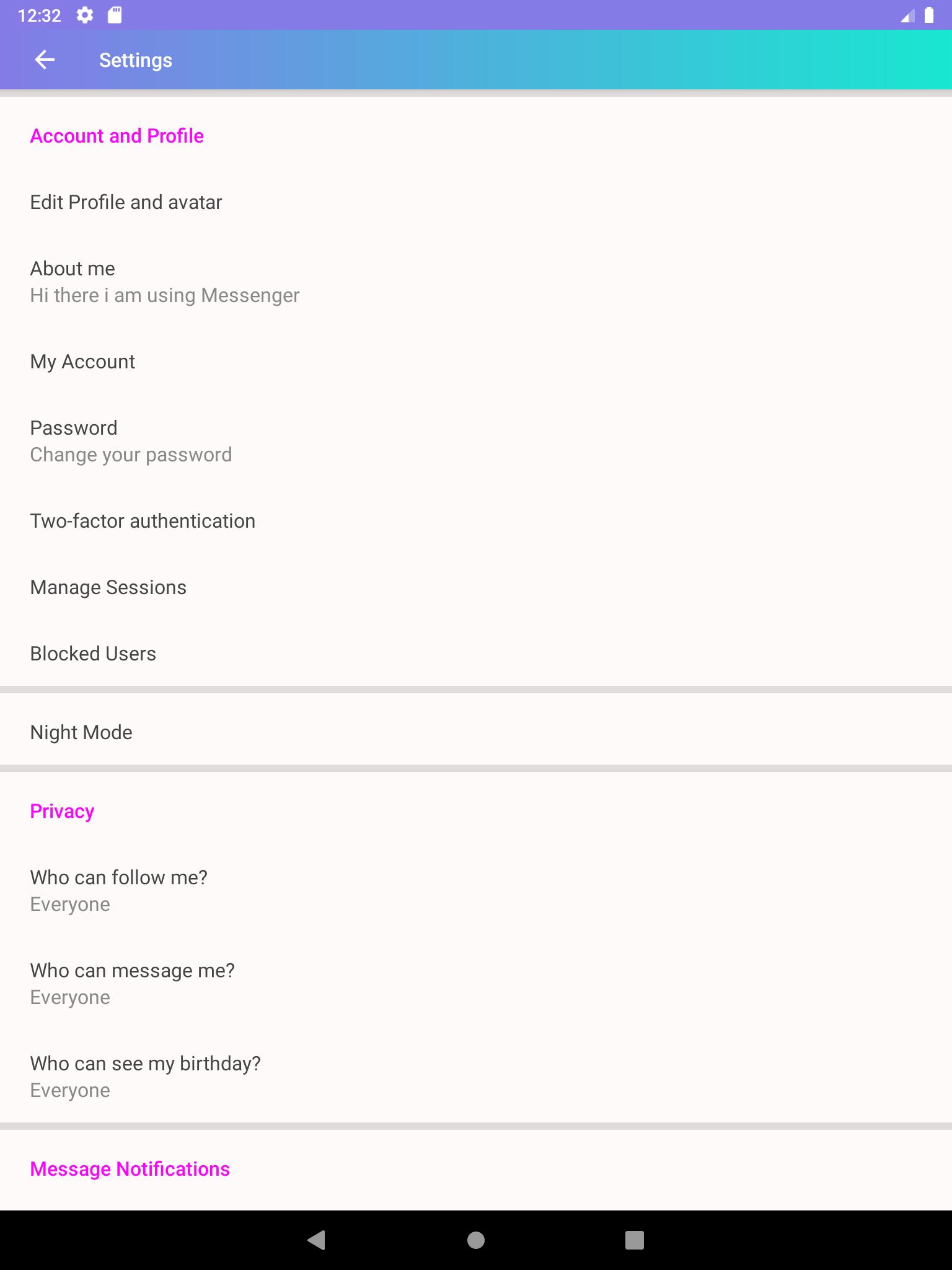Tap the battery icon in status bar
Viewport: 952px width, 1270px height.
928,16
